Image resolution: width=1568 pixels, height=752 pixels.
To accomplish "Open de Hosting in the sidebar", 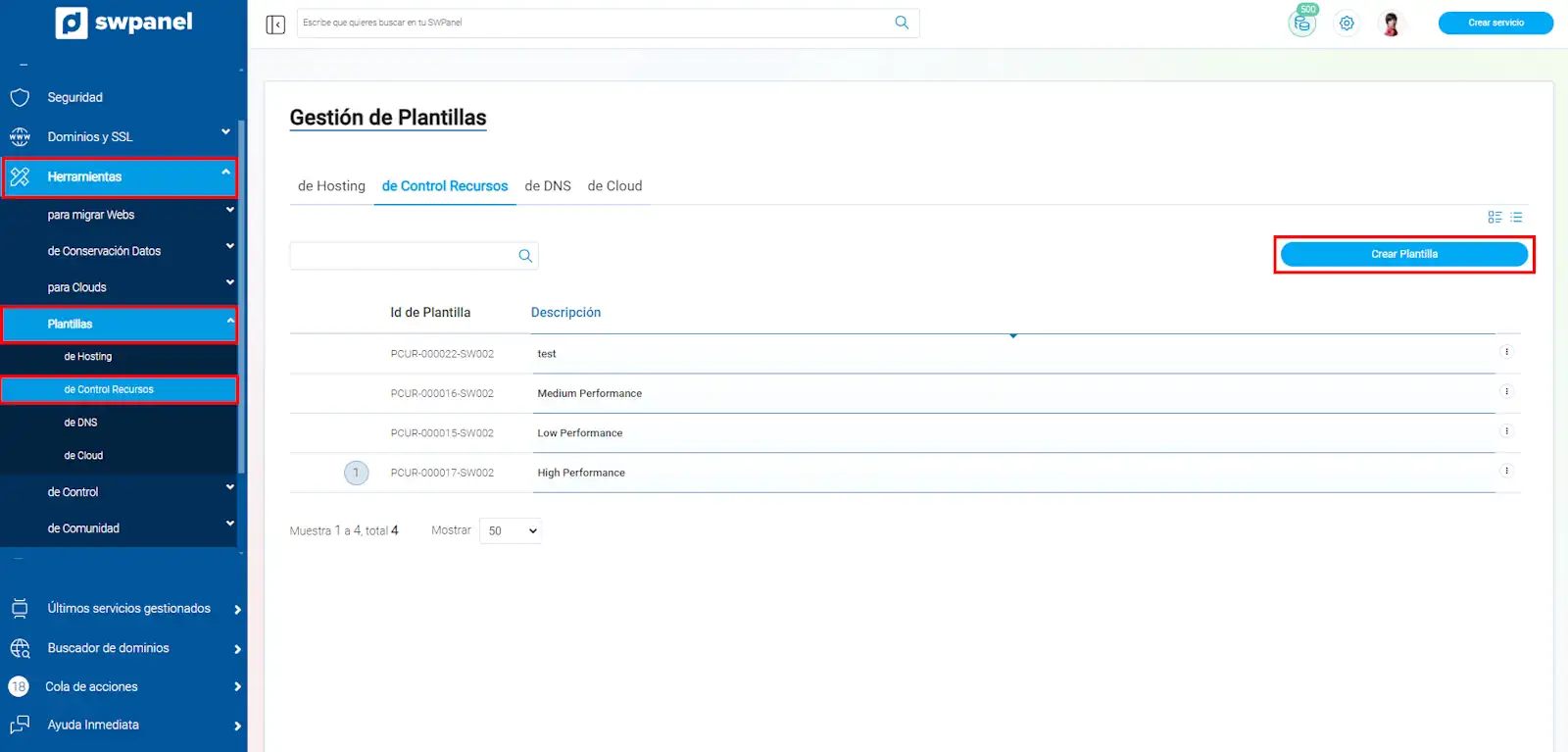I will [x=88, y=357].
